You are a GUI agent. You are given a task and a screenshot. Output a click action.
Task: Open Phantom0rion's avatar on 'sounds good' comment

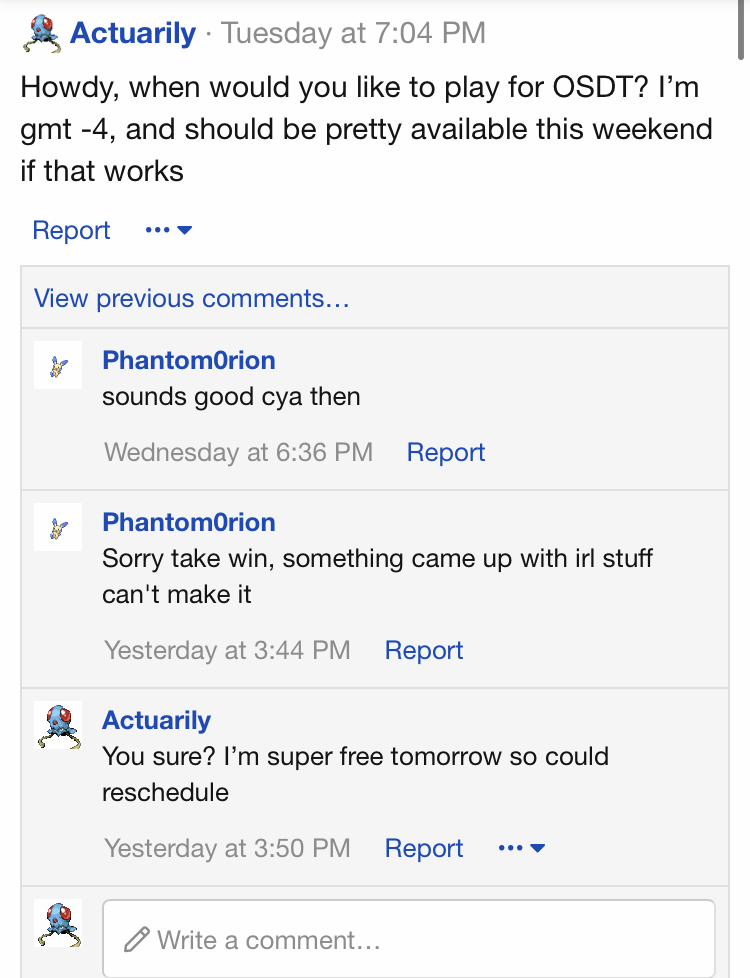[x=57, y=366]
